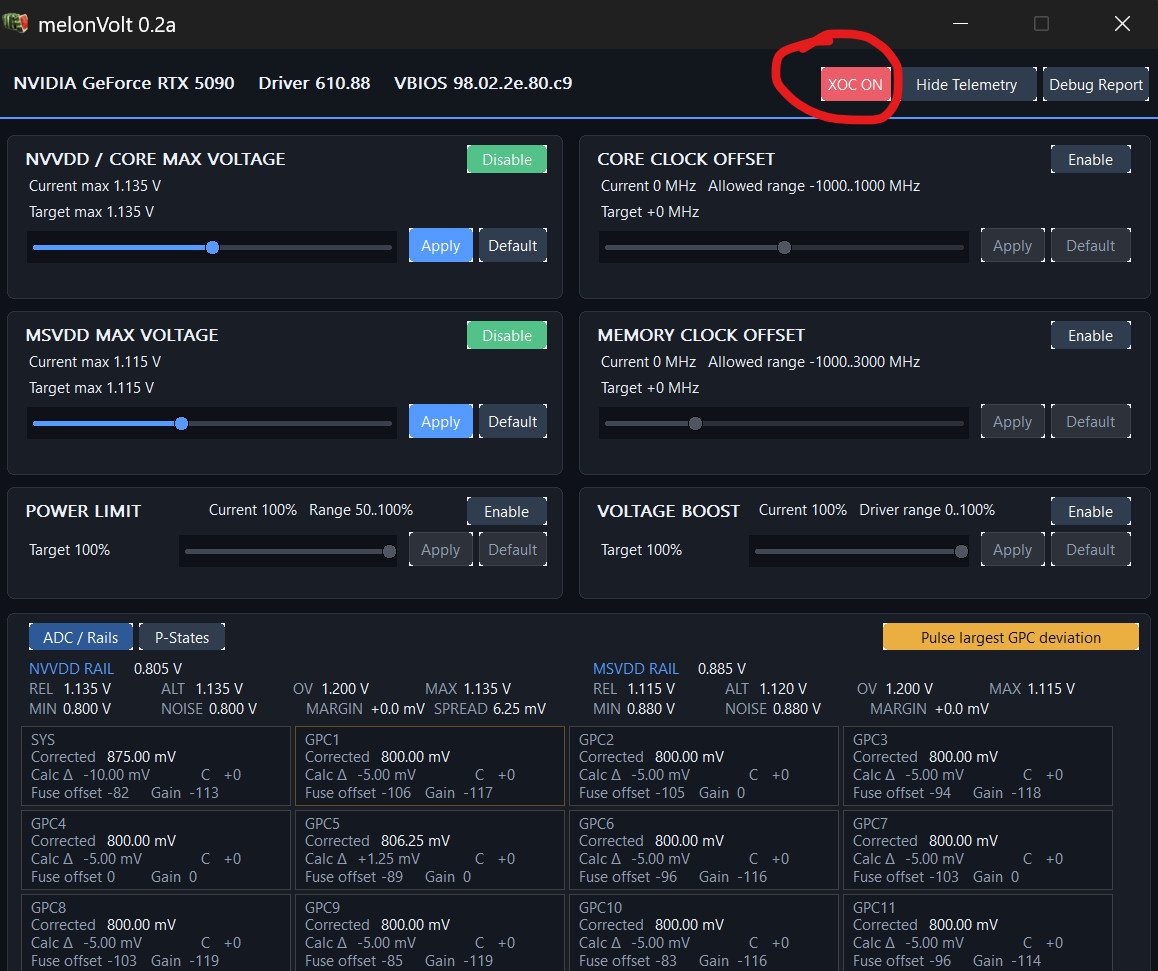Switch to the ADC / Rails tab

coord(80,637)
